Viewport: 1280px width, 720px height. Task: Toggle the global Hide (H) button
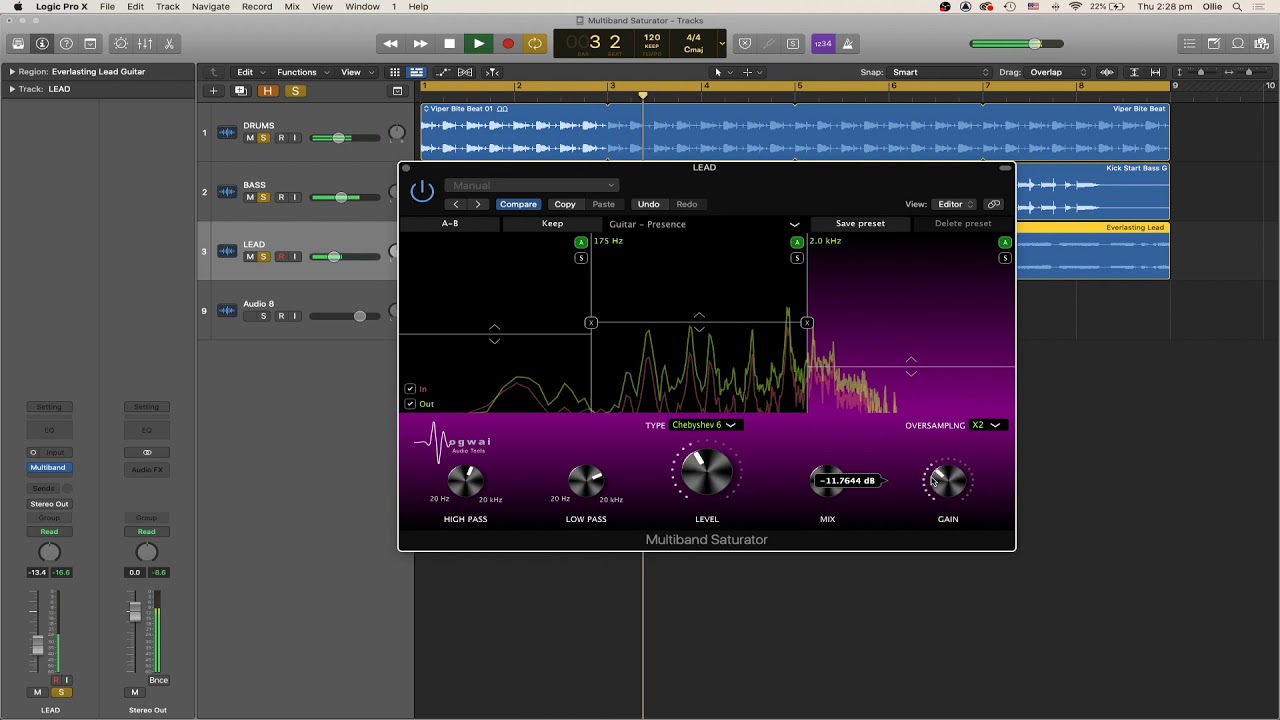pyautogui.click(x=267, y=91)
